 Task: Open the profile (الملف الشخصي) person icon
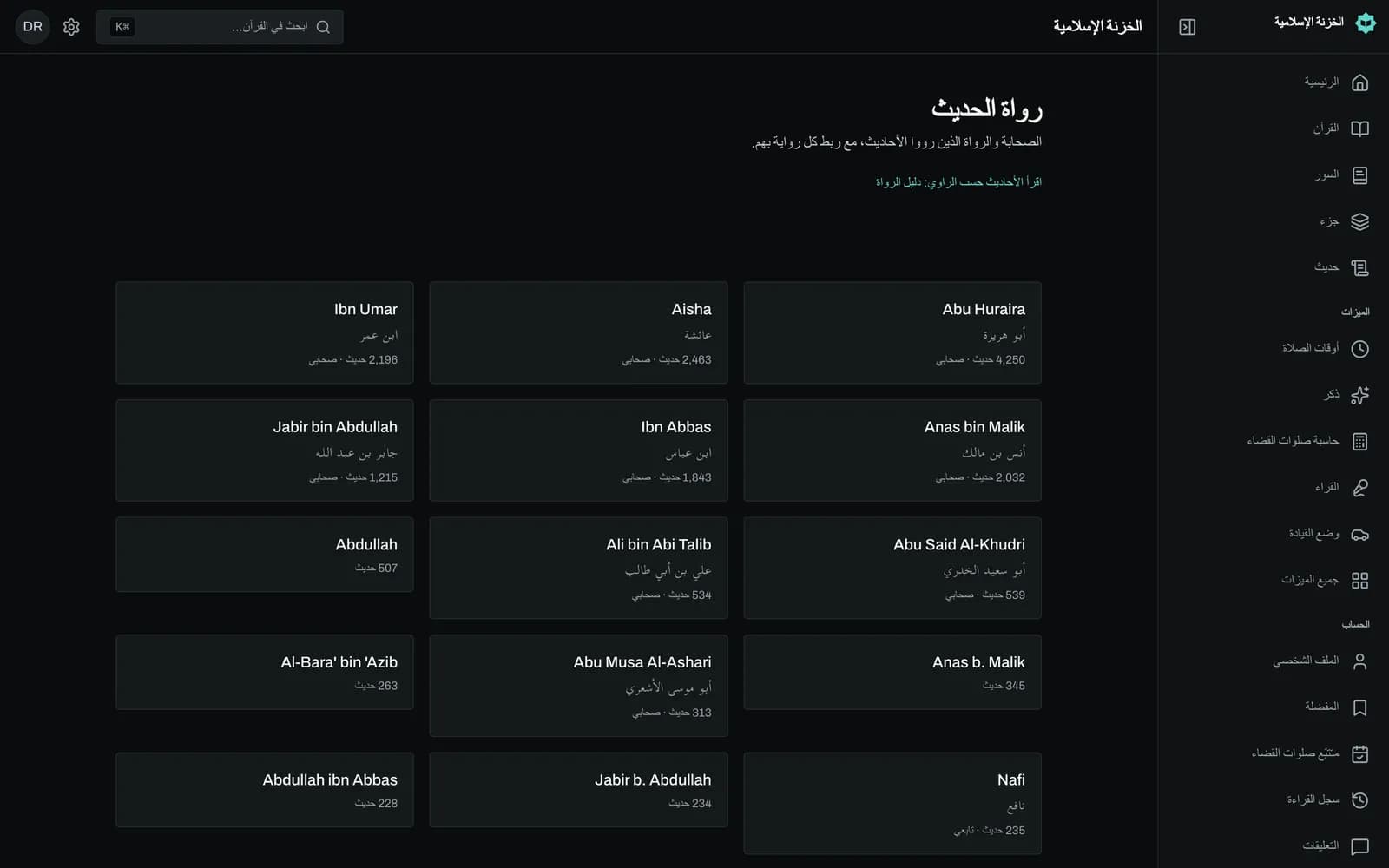tap(1359, 661)
